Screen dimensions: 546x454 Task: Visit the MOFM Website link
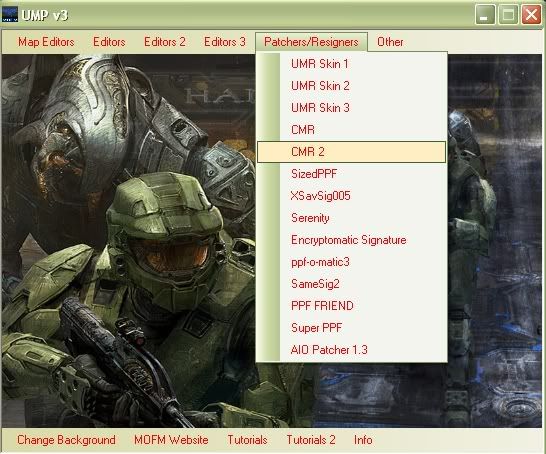coord(171,440)
